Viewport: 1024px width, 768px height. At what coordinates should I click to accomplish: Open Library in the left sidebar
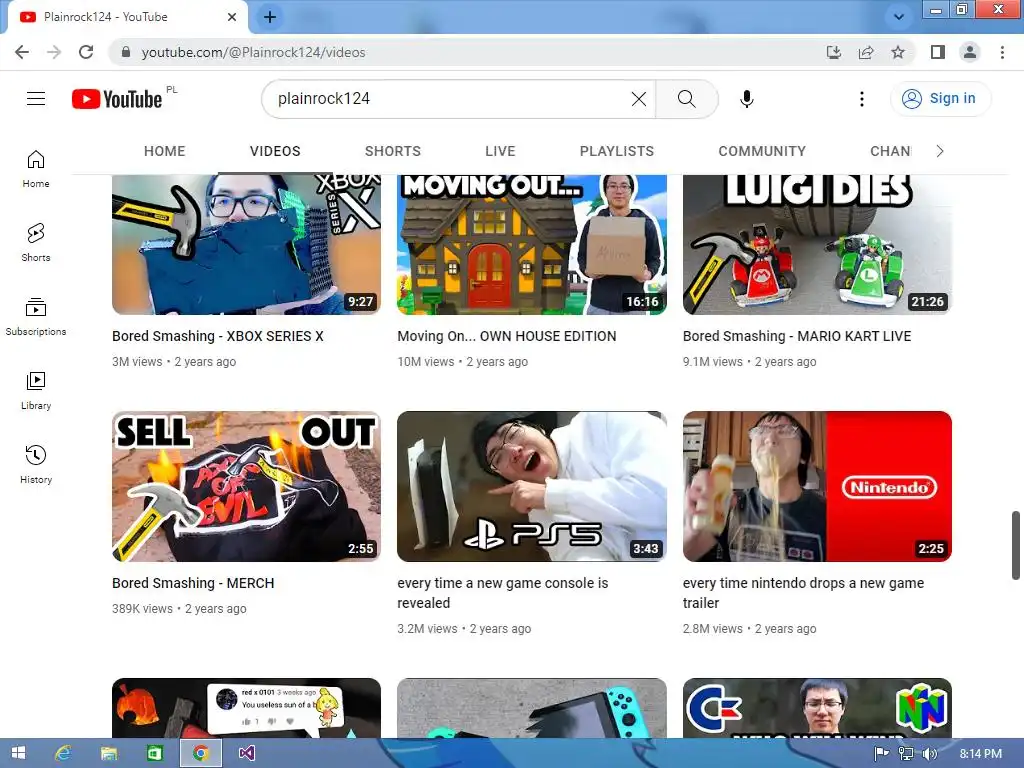click(x=36, y=391)
